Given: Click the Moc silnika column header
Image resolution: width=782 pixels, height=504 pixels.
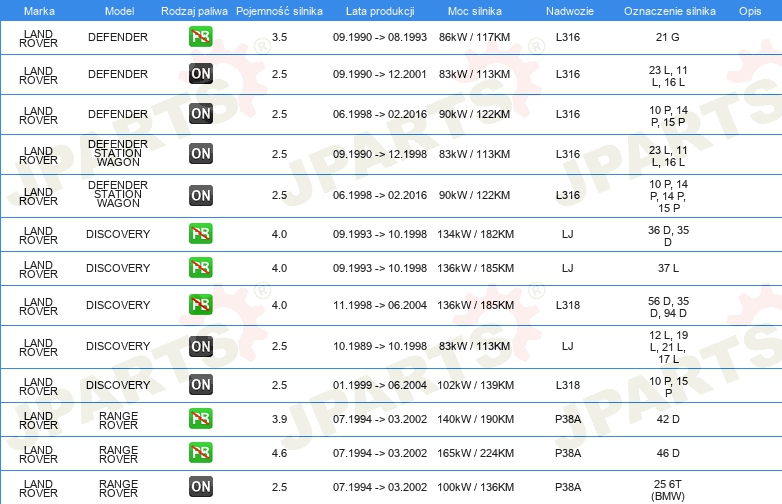Looking at the screenshot, I should pos(475,11).
